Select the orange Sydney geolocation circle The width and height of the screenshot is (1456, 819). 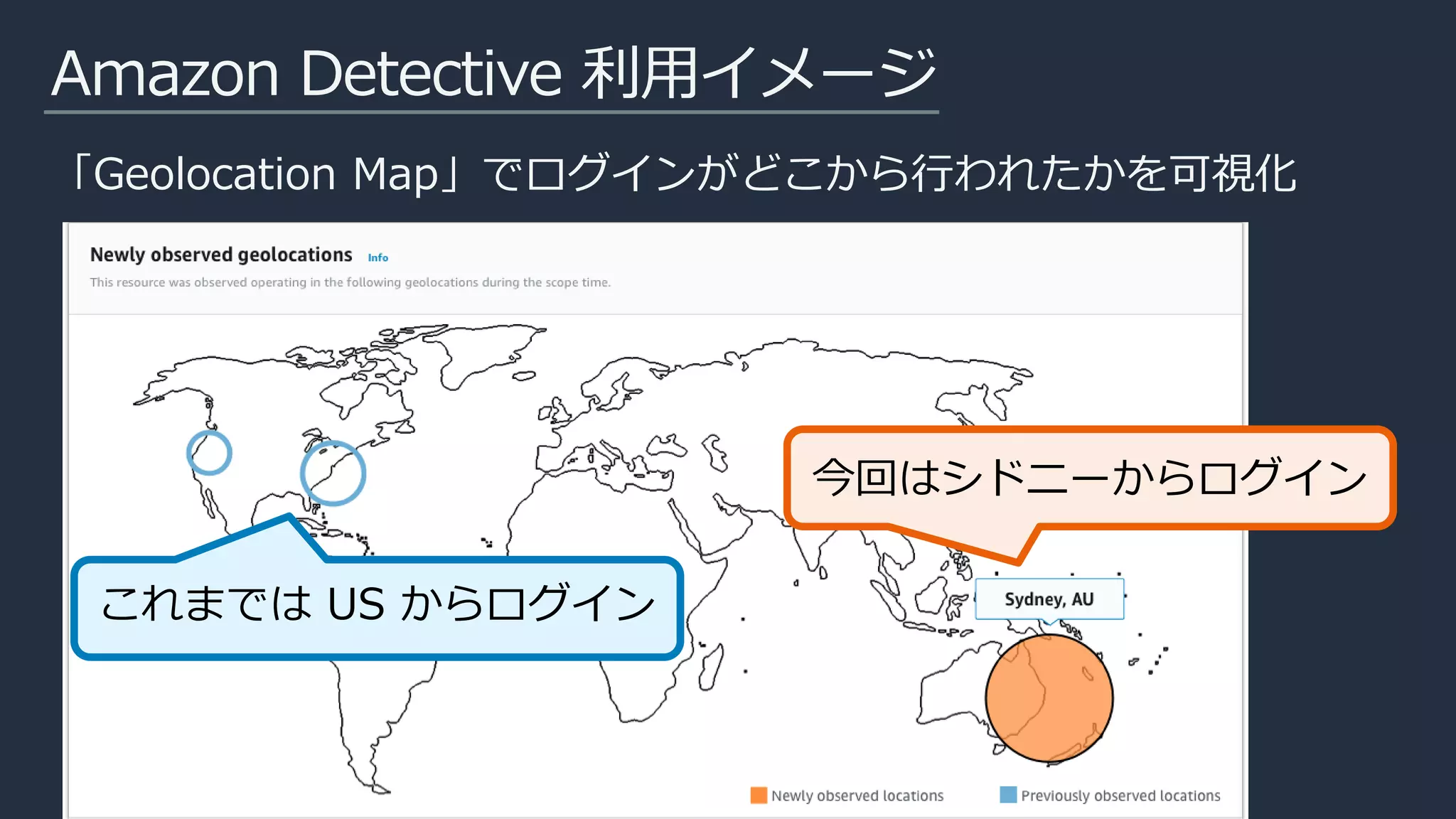1049,698
